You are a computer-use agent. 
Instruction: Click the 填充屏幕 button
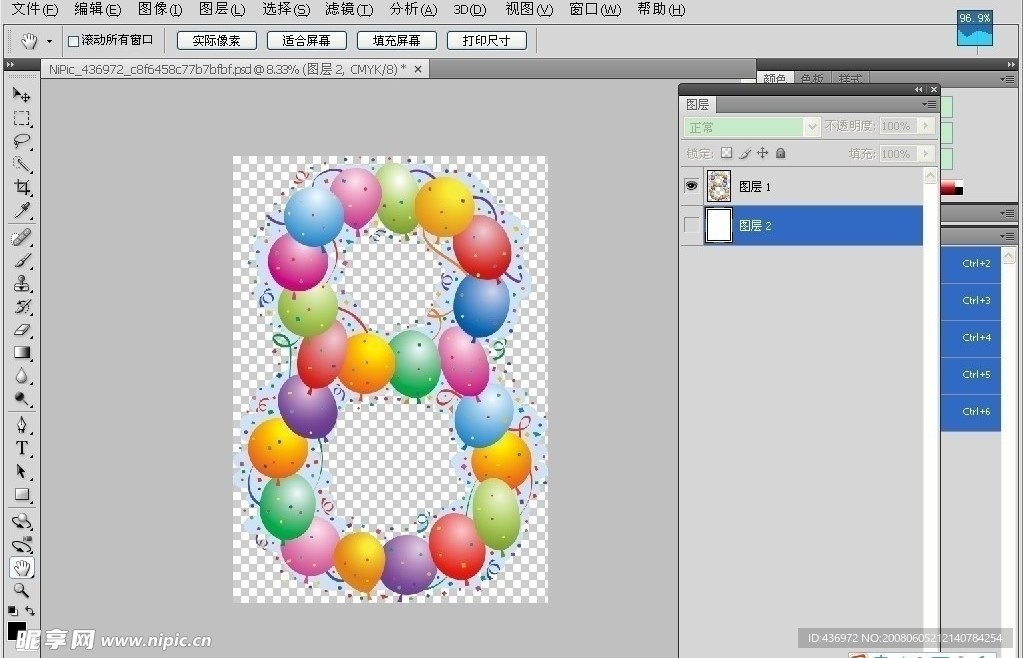click(397, 40)
